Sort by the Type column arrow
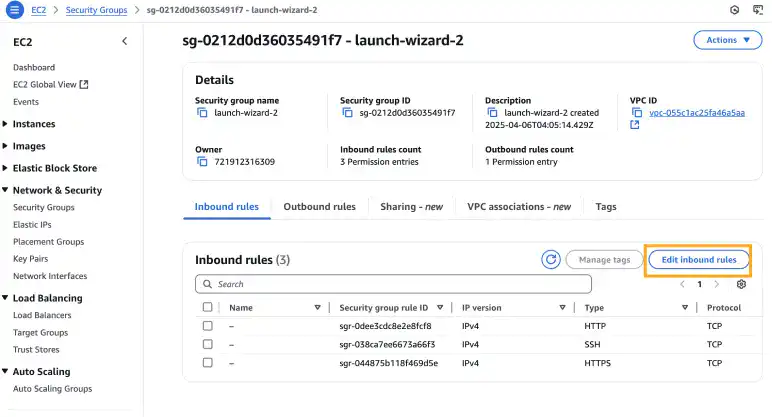 (685, 308)
